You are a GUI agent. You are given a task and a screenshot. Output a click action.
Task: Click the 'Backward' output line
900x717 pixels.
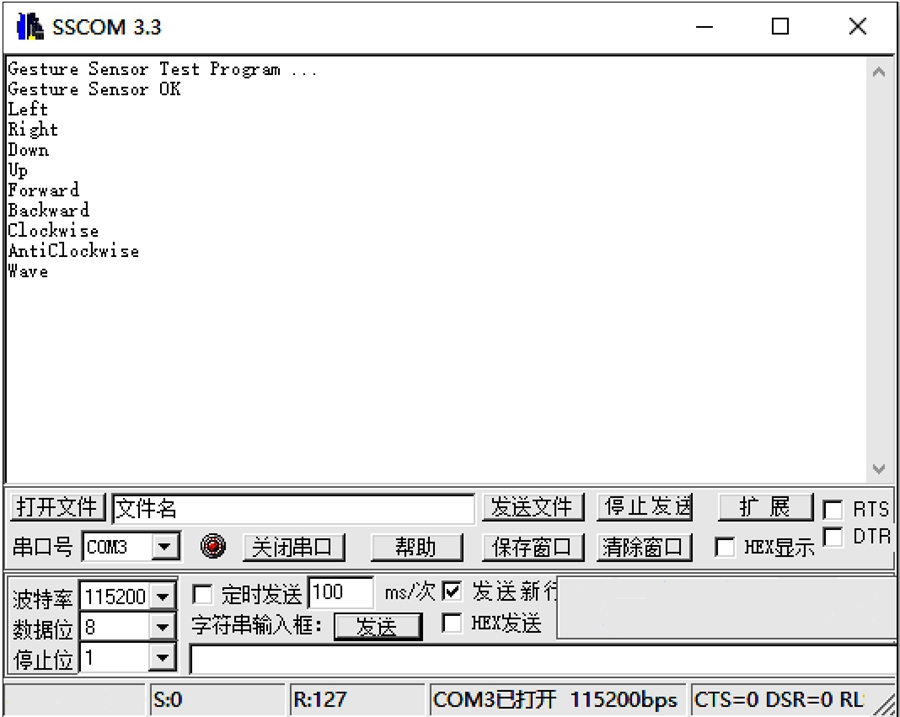coord(49,210)
